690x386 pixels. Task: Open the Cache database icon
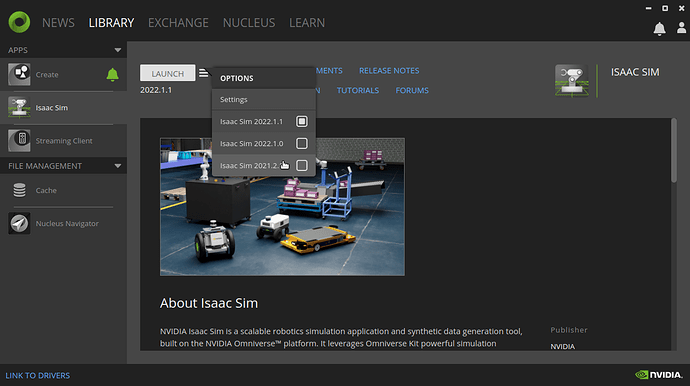point(19,190)
